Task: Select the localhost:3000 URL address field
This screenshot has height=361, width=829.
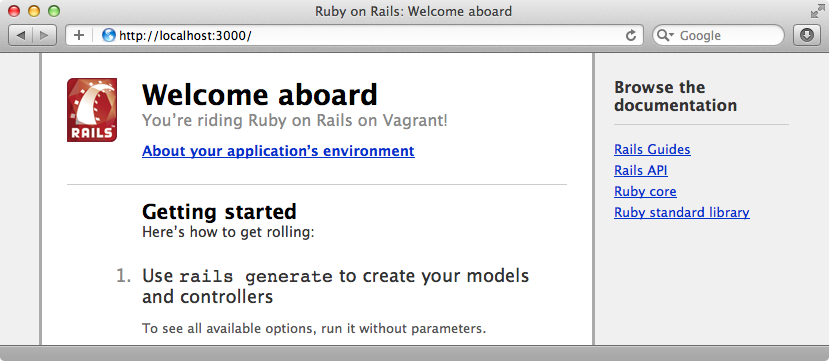Action: pos(354,35)
